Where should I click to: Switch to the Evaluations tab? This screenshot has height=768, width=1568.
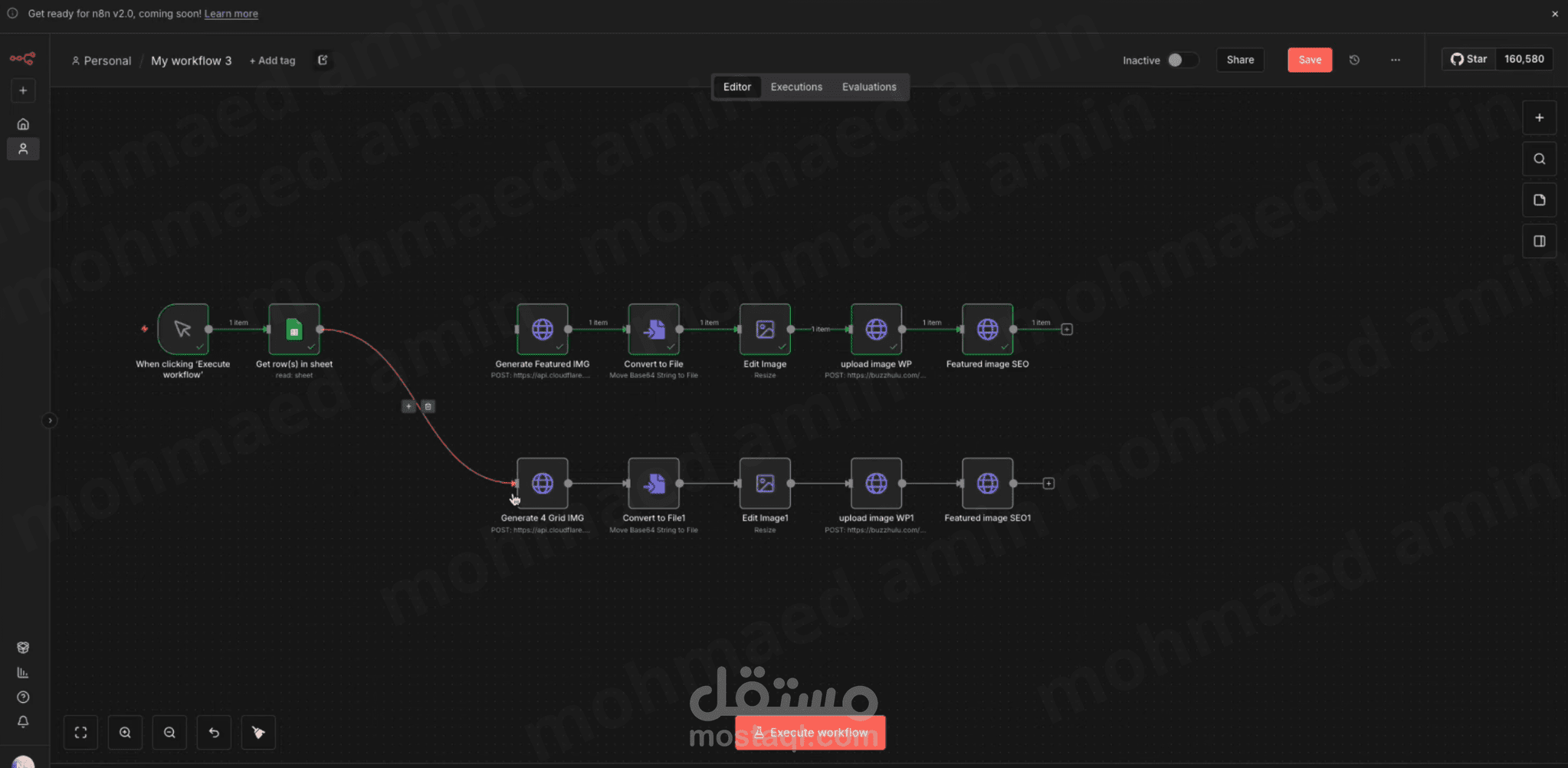coord(869,87)
